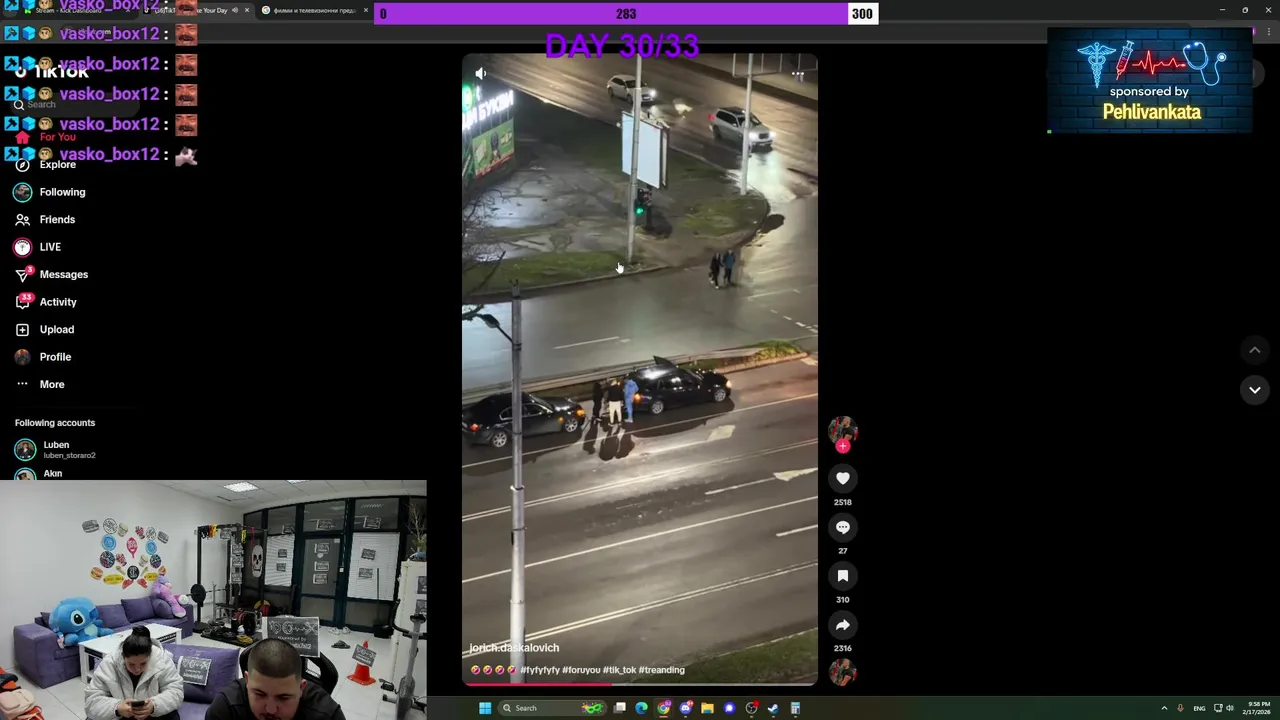The height and width of the screenshot is (720, 1280).
Task: Close the TikTok browser tab
Action: point(247,10)
